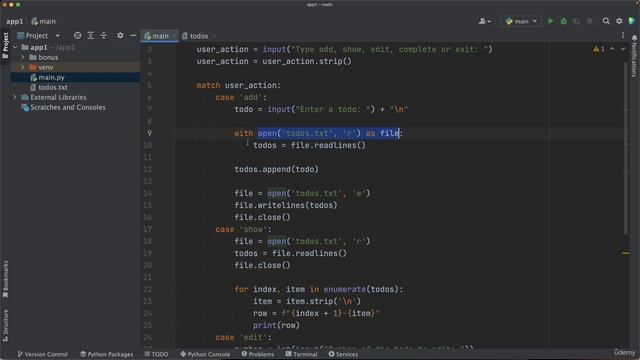Image resolution: width=640 pixels, height=360 pixels.
Task: Collapse all items in Project panel
Action: click(104, 36)
